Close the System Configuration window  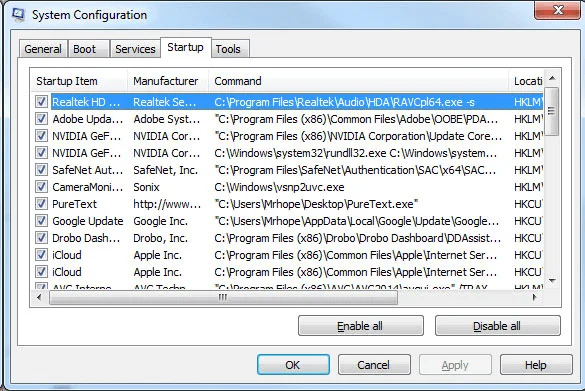pos(558,9)
